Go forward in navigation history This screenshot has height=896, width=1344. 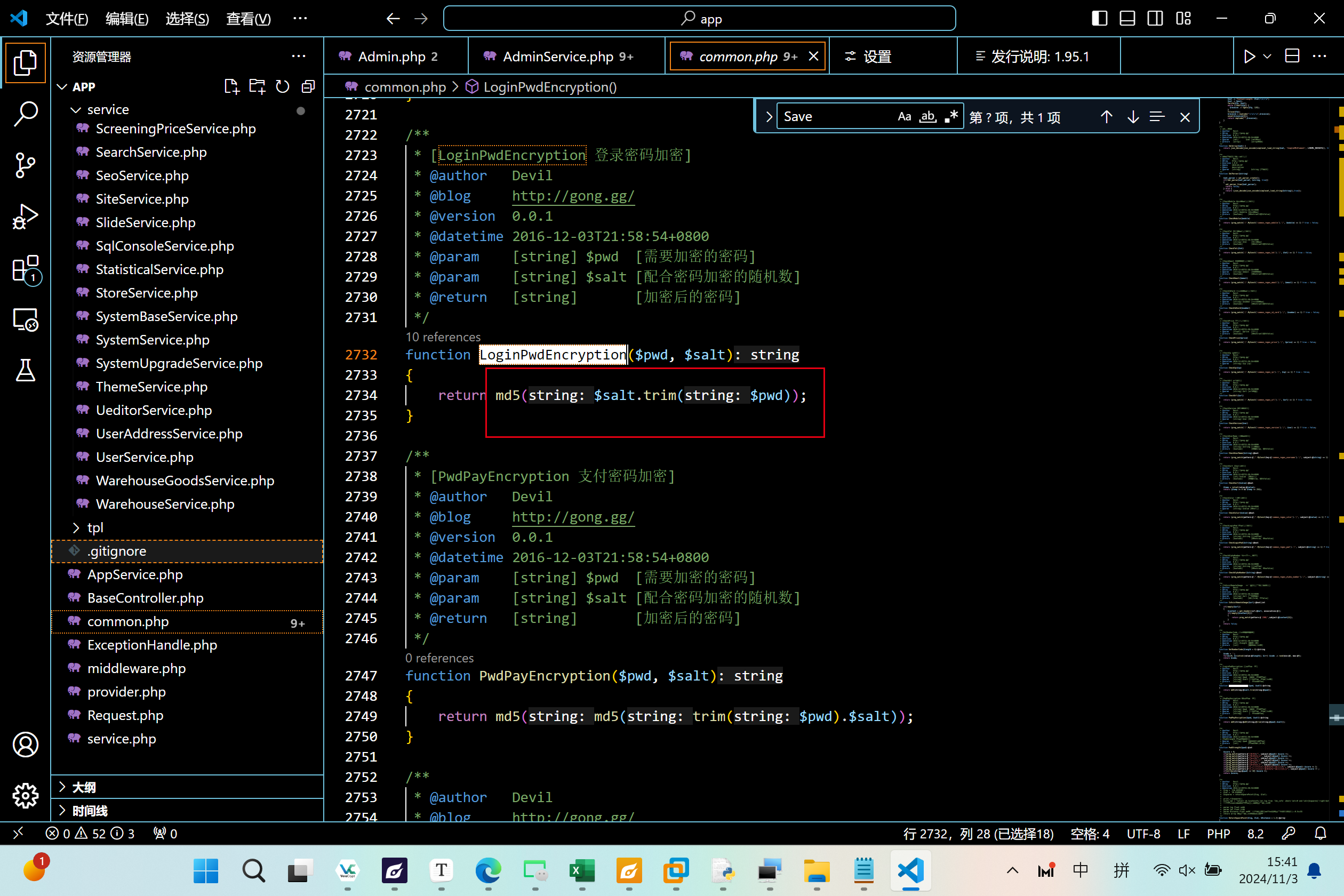(421, 19)
